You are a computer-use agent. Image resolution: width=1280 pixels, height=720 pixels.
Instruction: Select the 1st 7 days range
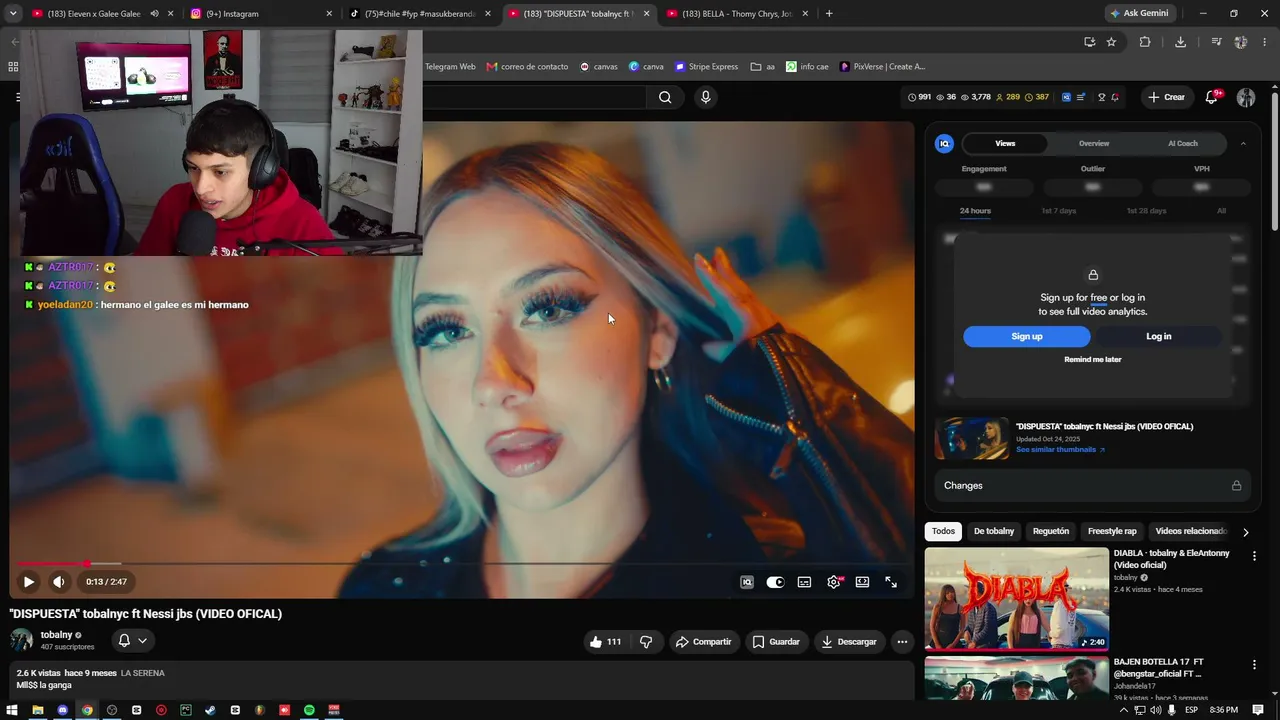[x=1059, y=211]
